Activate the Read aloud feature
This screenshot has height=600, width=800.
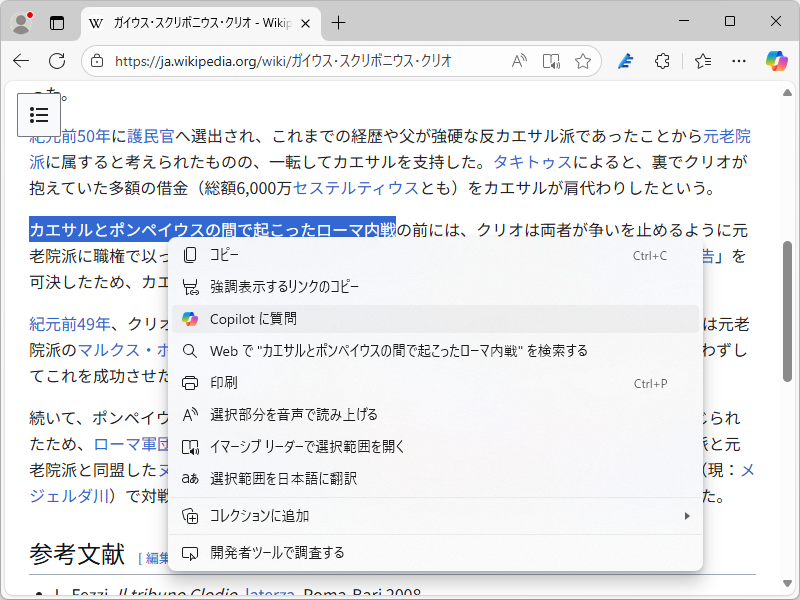518,61
